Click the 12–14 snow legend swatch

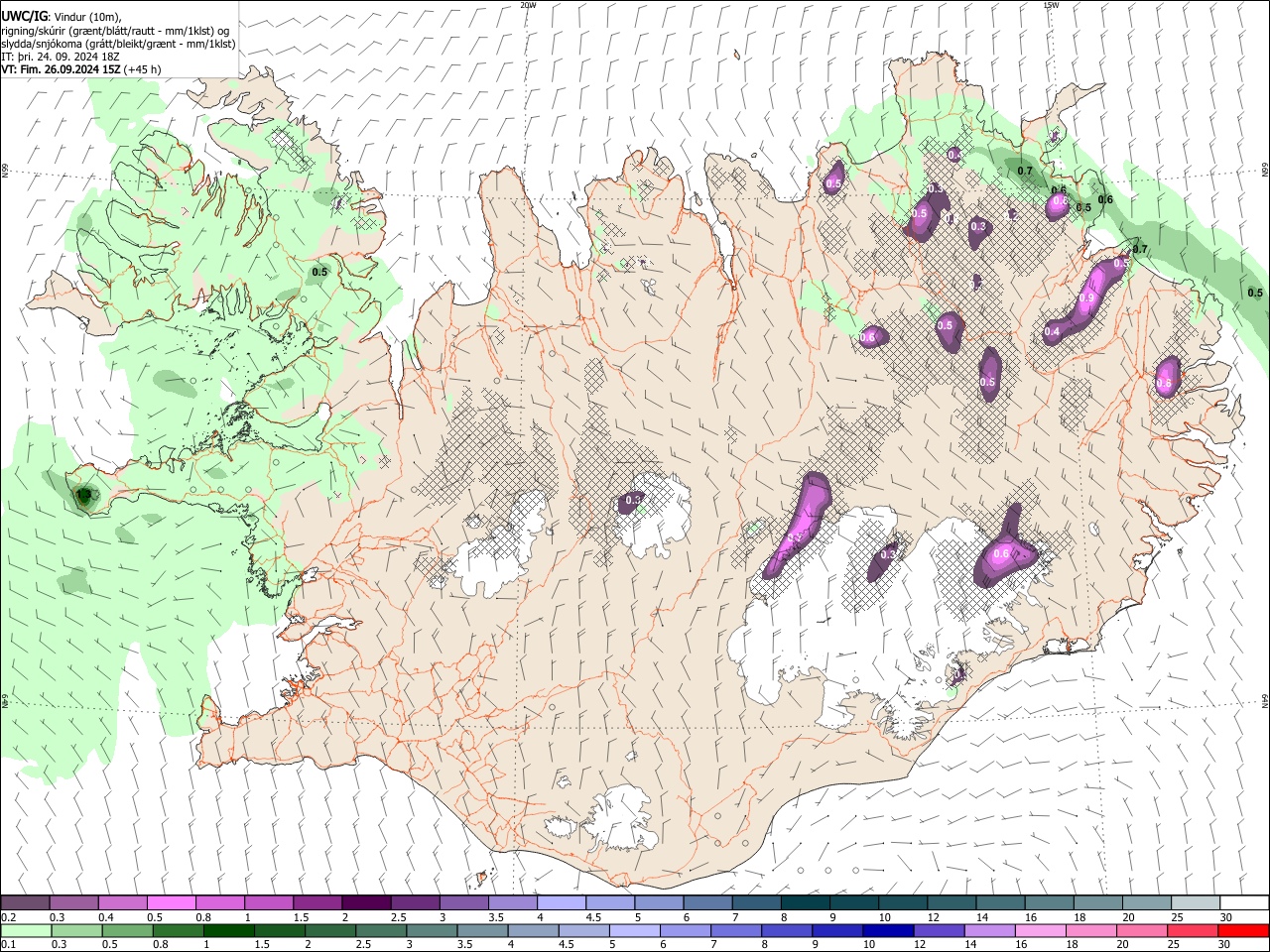pos(952,902)
